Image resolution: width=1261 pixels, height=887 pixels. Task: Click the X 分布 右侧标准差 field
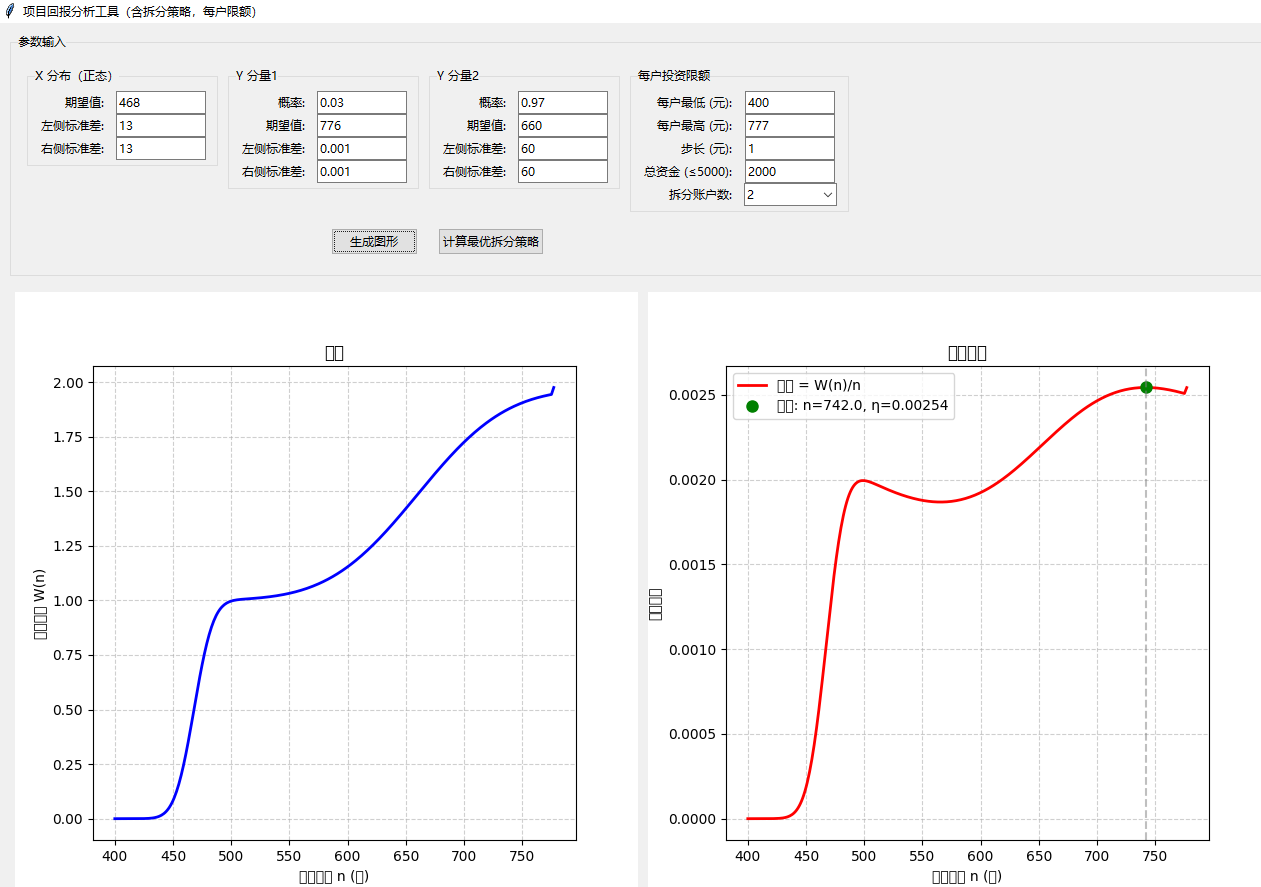pyautogui.click(x=161, y=149)
